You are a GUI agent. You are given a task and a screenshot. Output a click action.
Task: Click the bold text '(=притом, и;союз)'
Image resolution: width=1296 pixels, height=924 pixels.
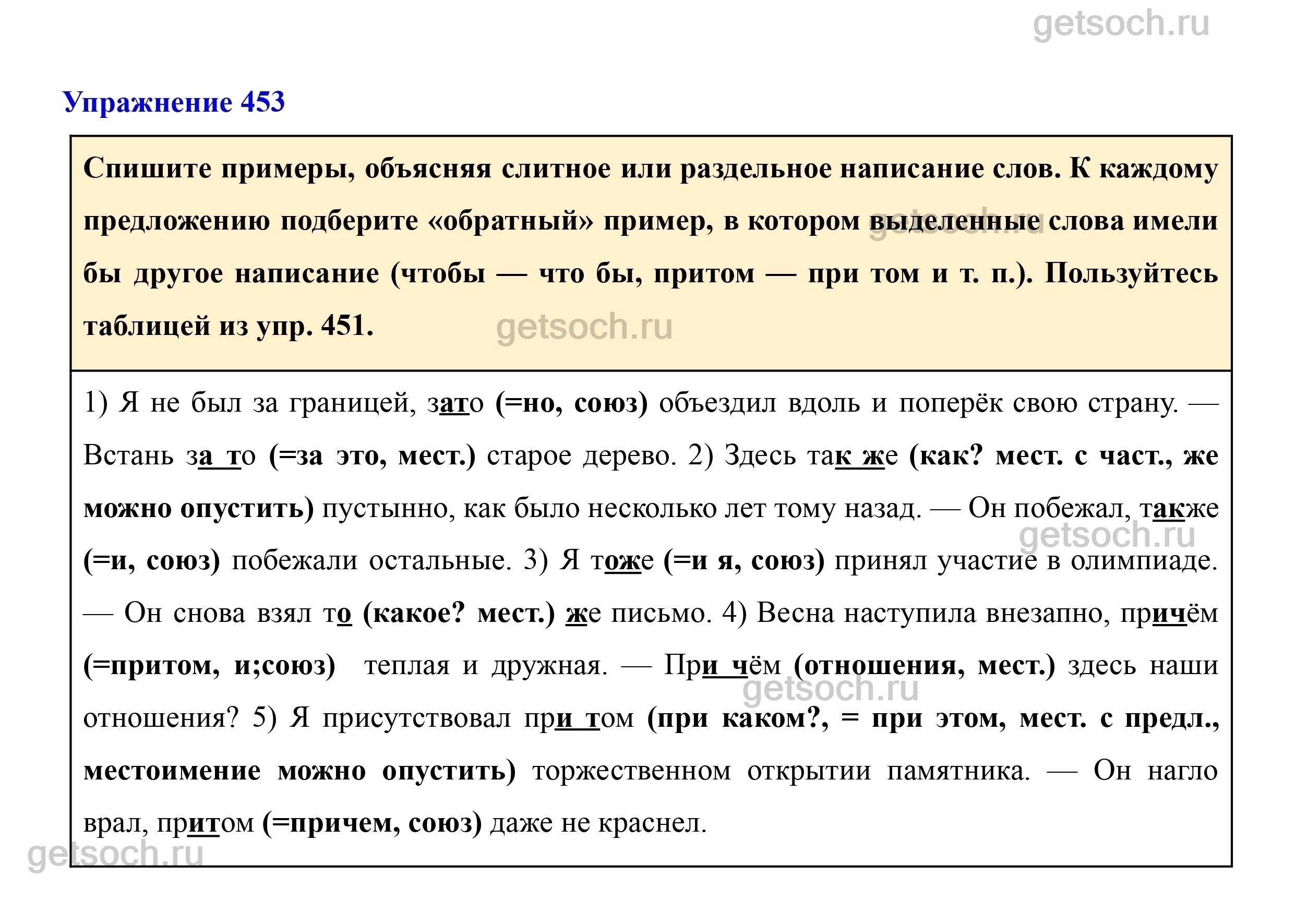pos(209,666)
